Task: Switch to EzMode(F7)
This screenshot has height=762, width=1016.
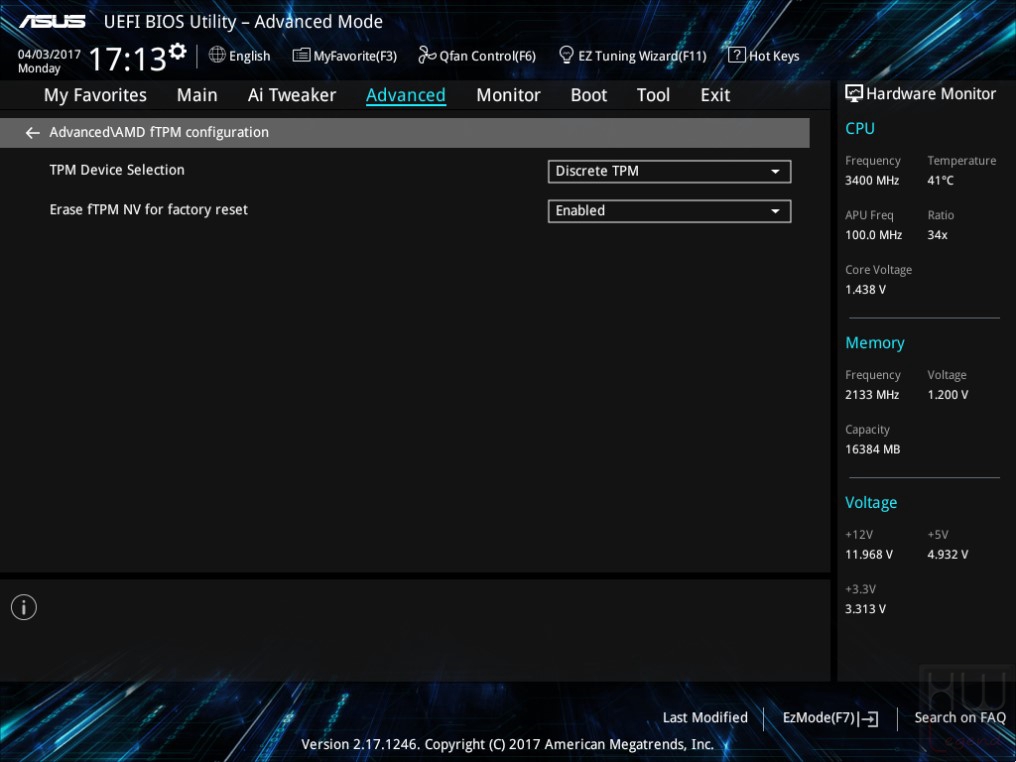Action: click(831, 718)
